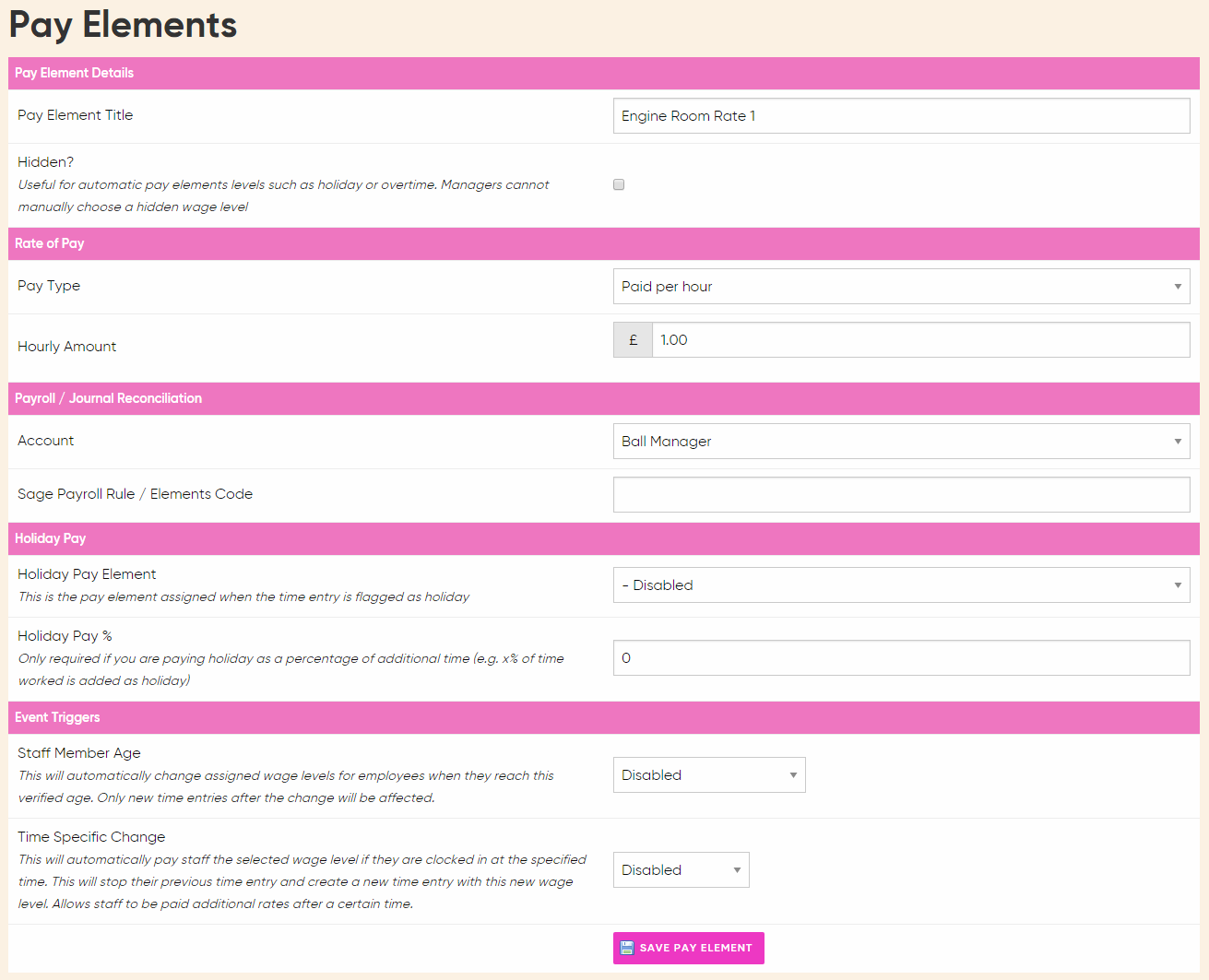The image size is (1209, 980).
Task: Toggle the Hidden? checkbox
Action: 618,184
